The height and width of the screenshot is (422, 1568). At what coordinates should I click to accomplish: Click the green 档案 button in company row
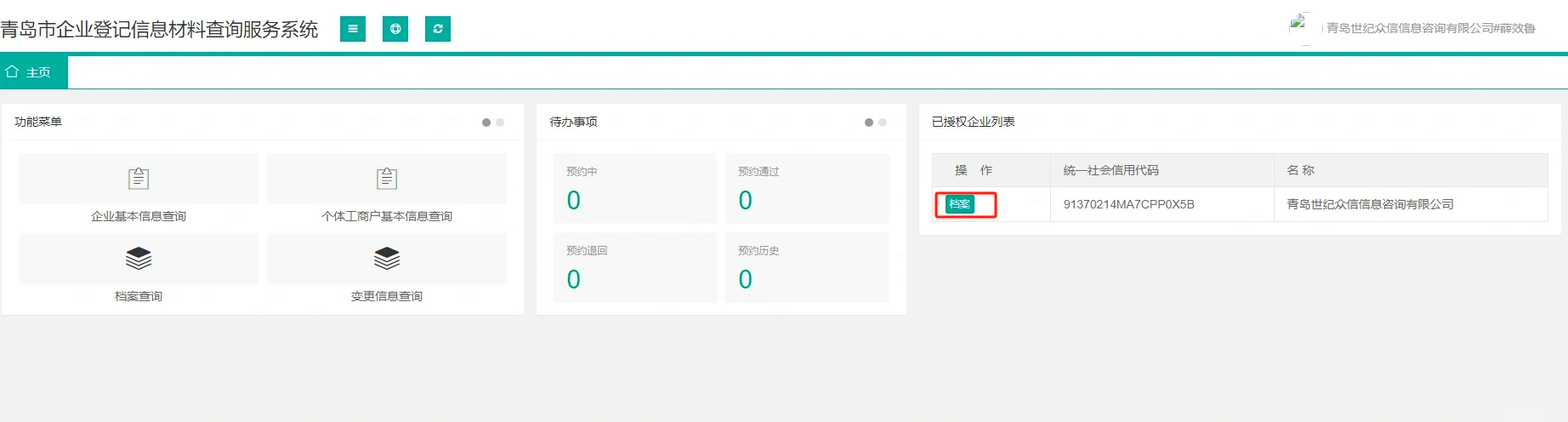960,204
